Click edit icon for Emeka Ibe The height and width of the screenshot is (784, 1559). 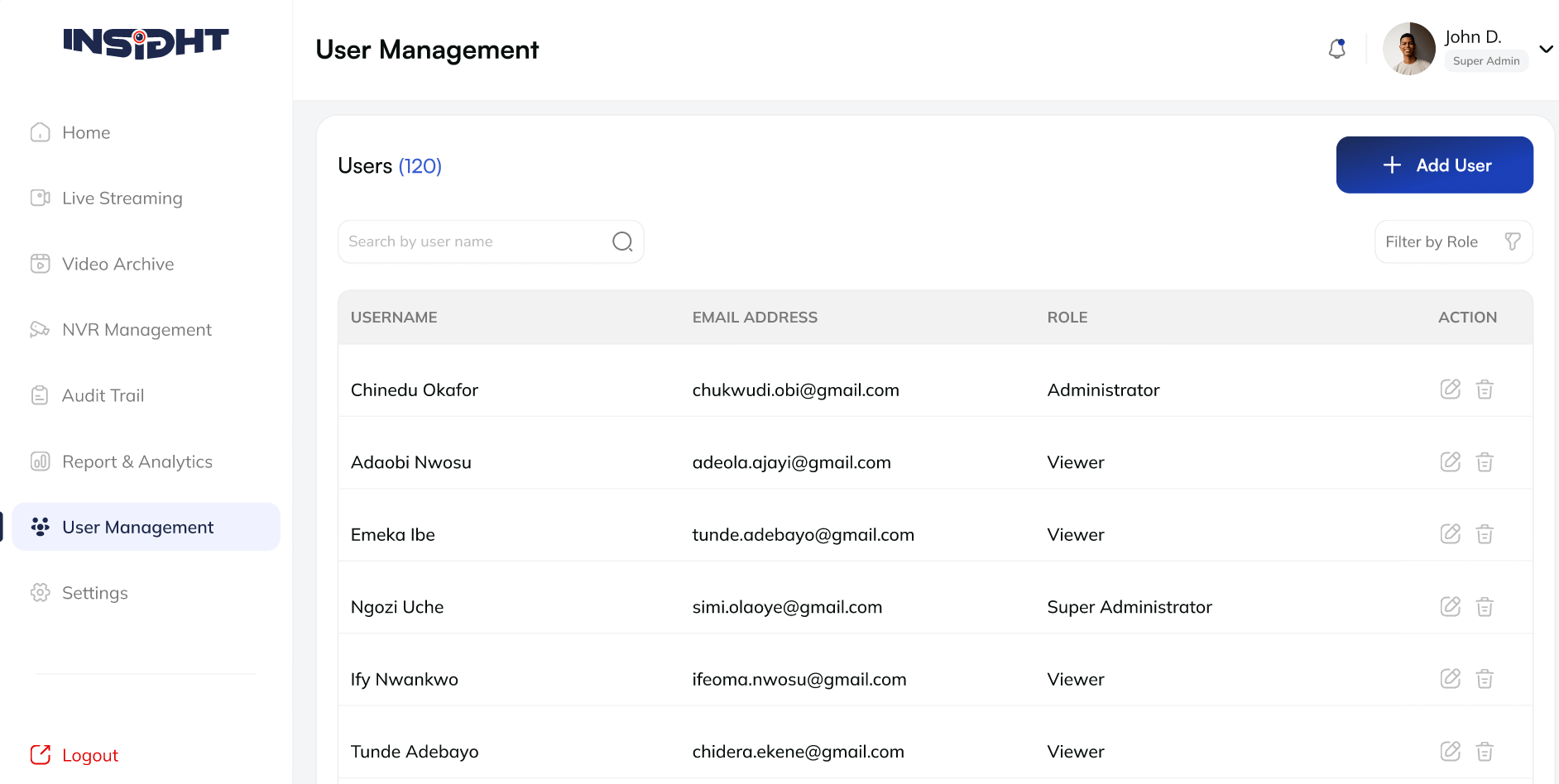[x=1450, y=534]
